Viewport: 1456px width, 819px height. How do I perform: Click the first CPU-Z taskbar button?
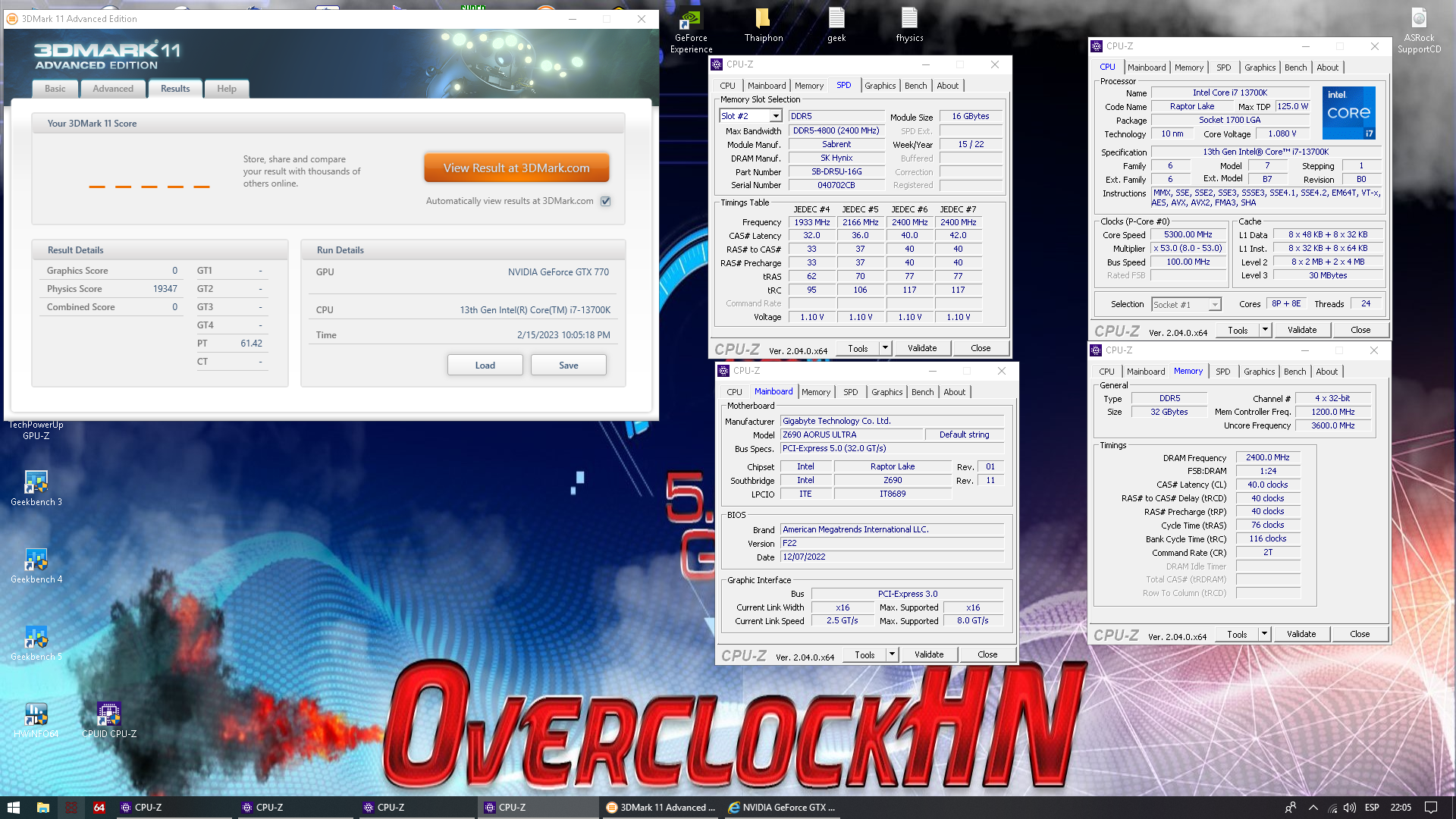coord(174,808)
